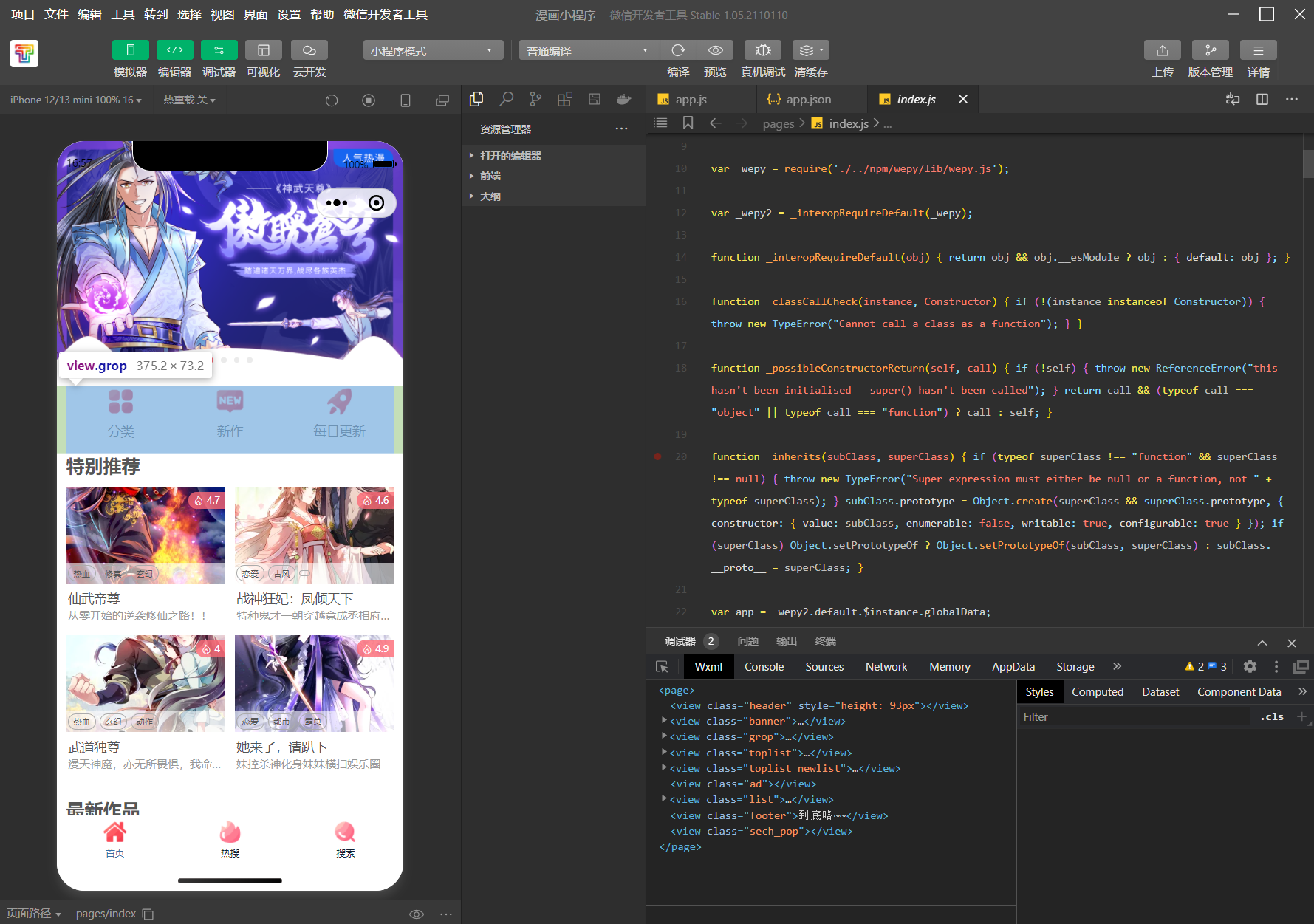Toggle the simulator phone frame icon
Image resolution: width=1314 pixels, height=924 pixels.
tap(406, 100)
